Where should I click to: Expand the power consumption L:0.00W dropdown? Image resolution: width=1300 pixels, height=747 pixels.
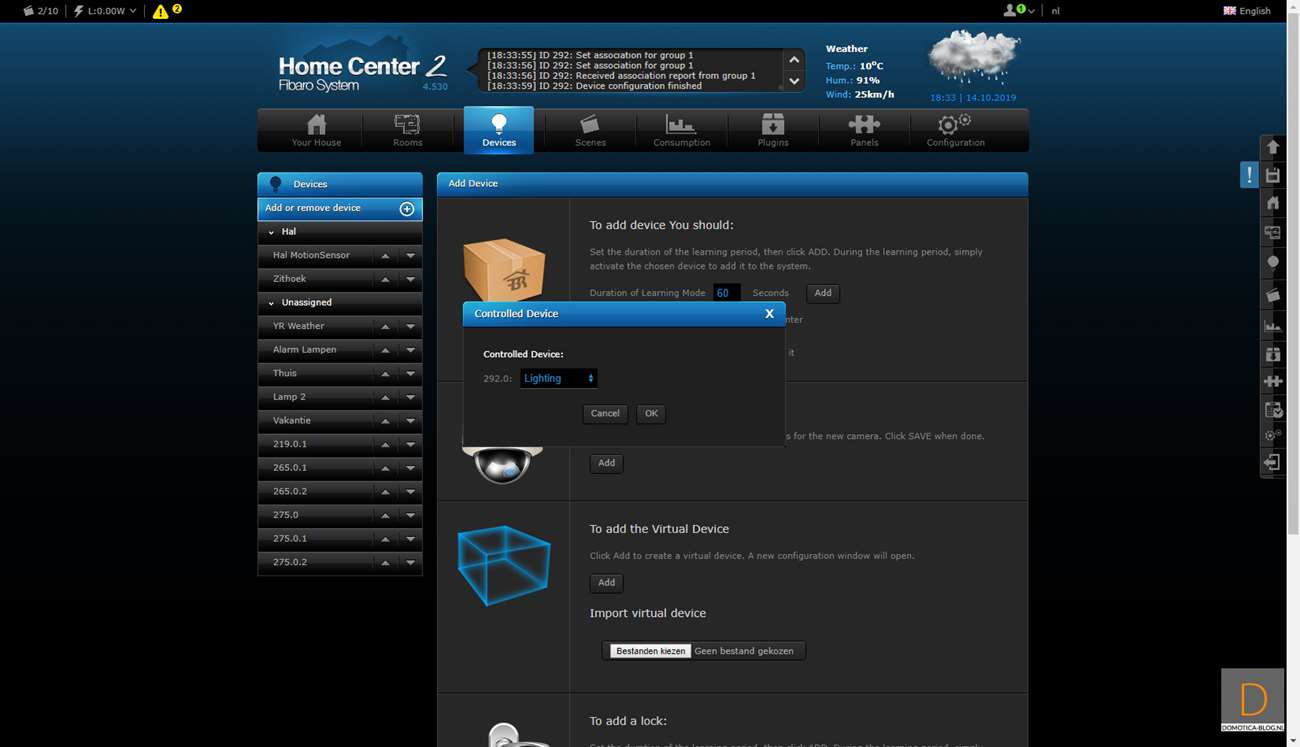(105, 11)
